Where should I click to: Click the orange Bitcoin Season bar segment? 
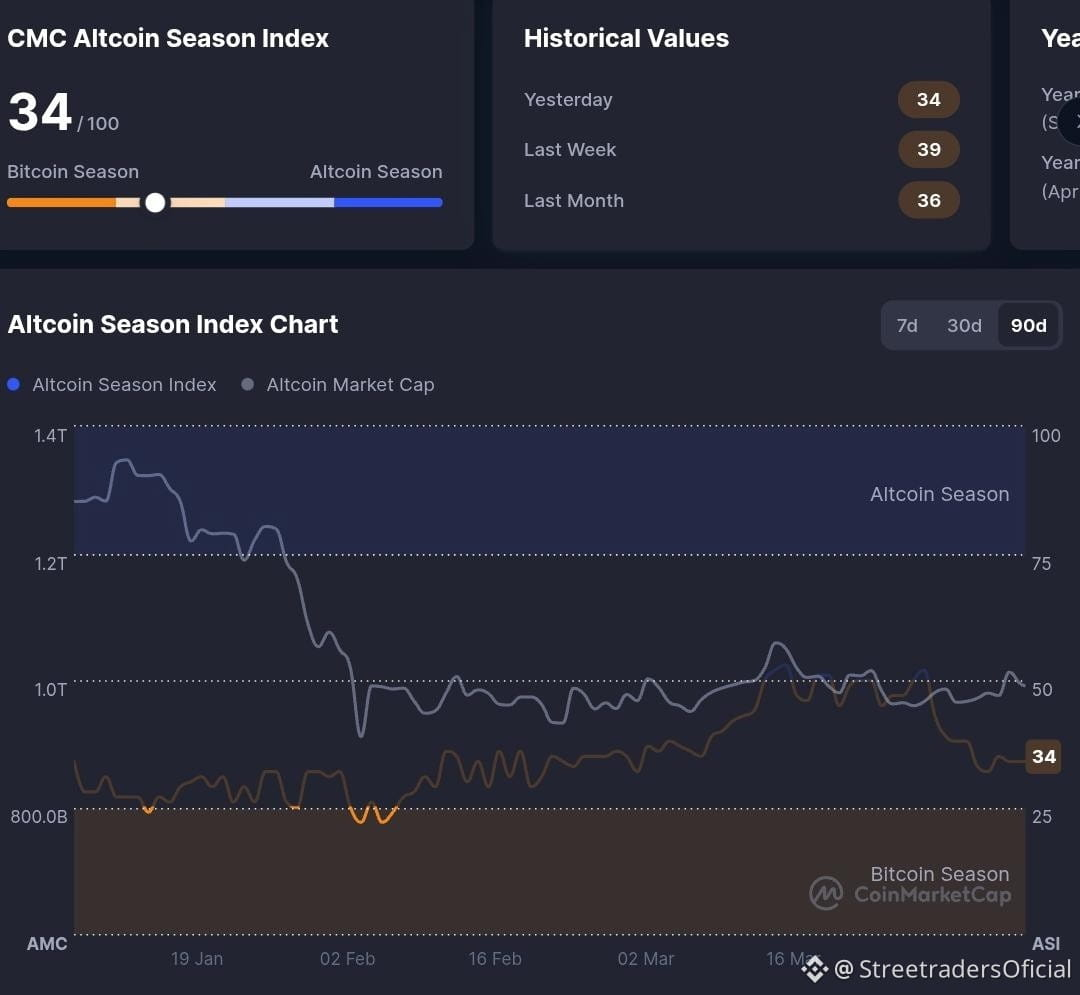point(61,202)
